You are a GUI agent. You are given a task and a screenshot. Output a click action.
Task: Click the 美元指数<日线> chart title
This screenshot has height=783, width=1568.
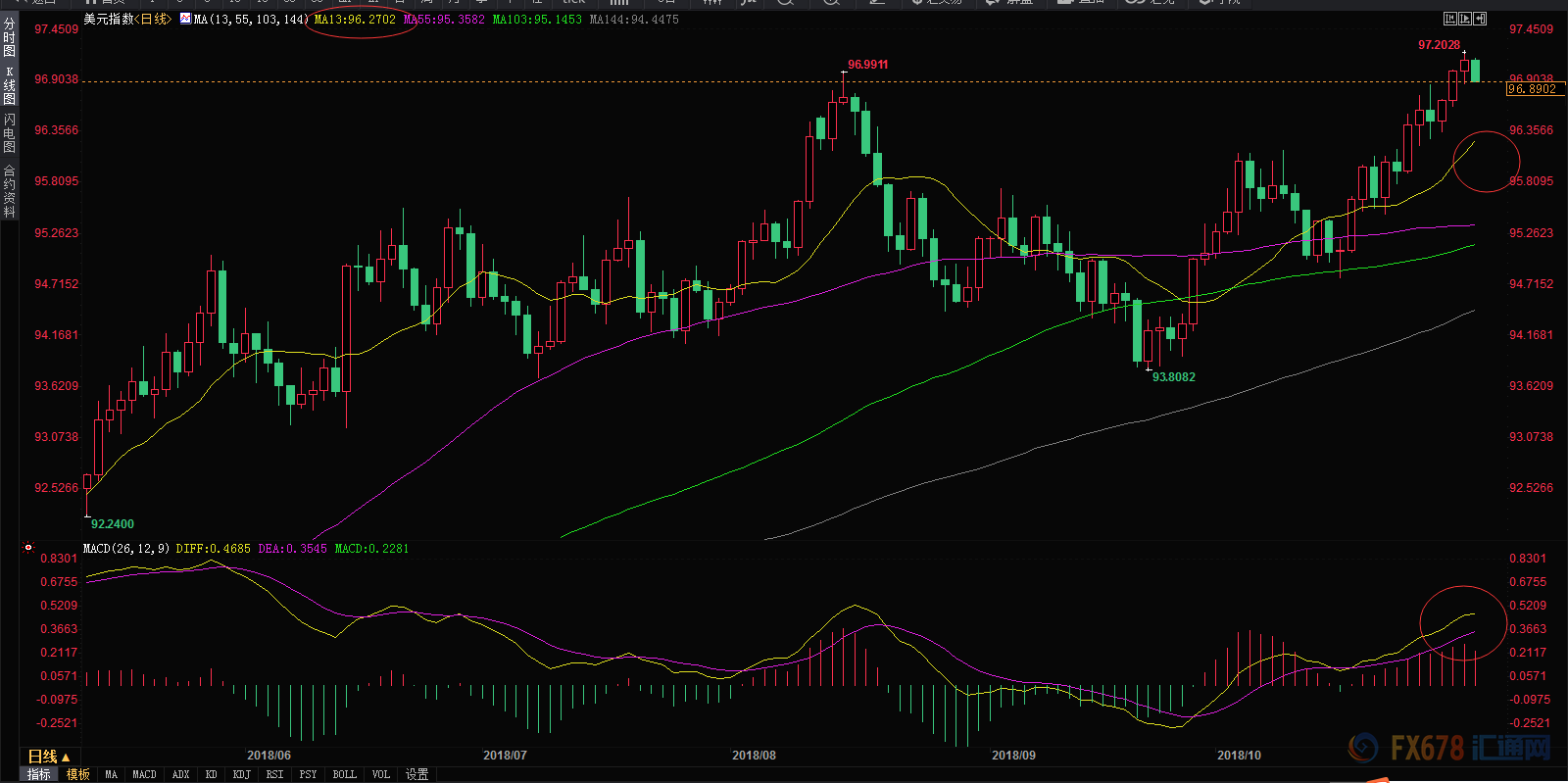click(127, 20)
